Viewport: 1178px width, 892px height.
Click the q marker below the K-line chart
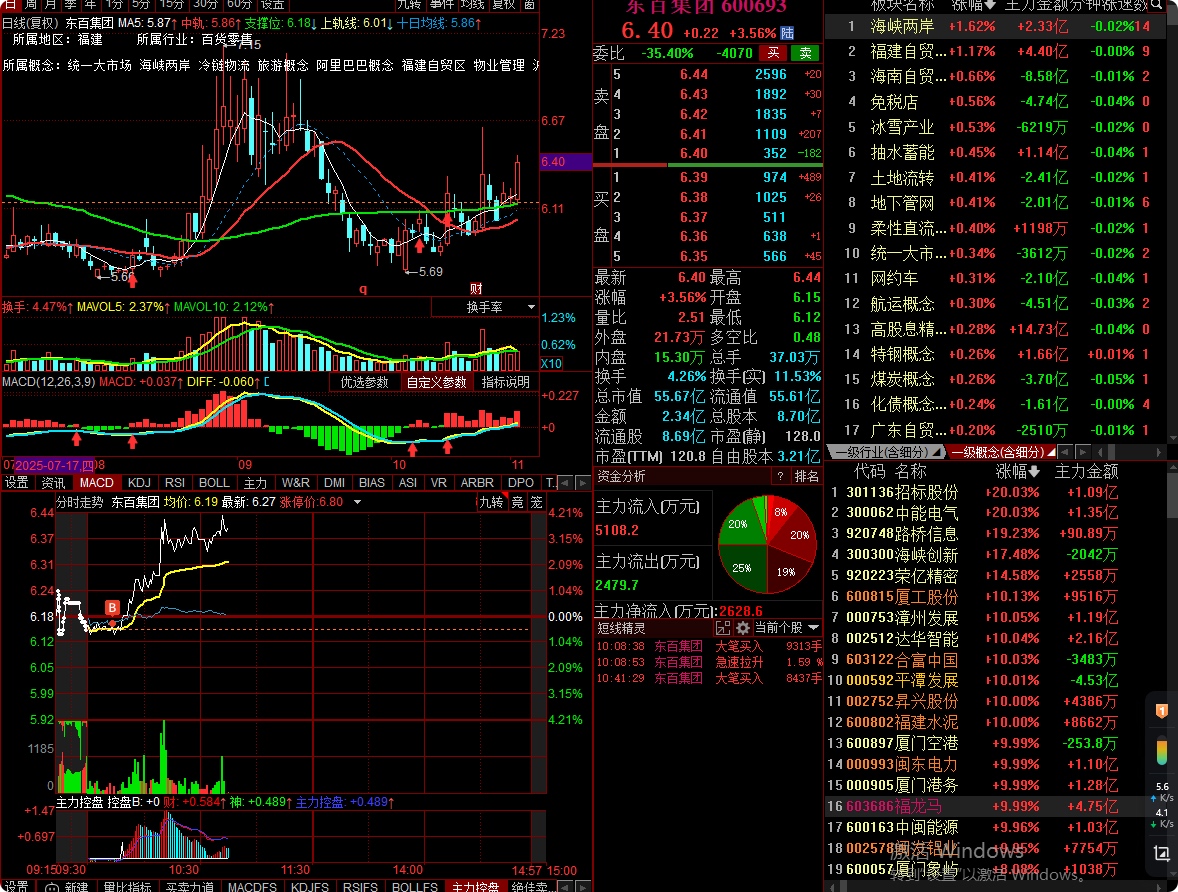(363, 289)
